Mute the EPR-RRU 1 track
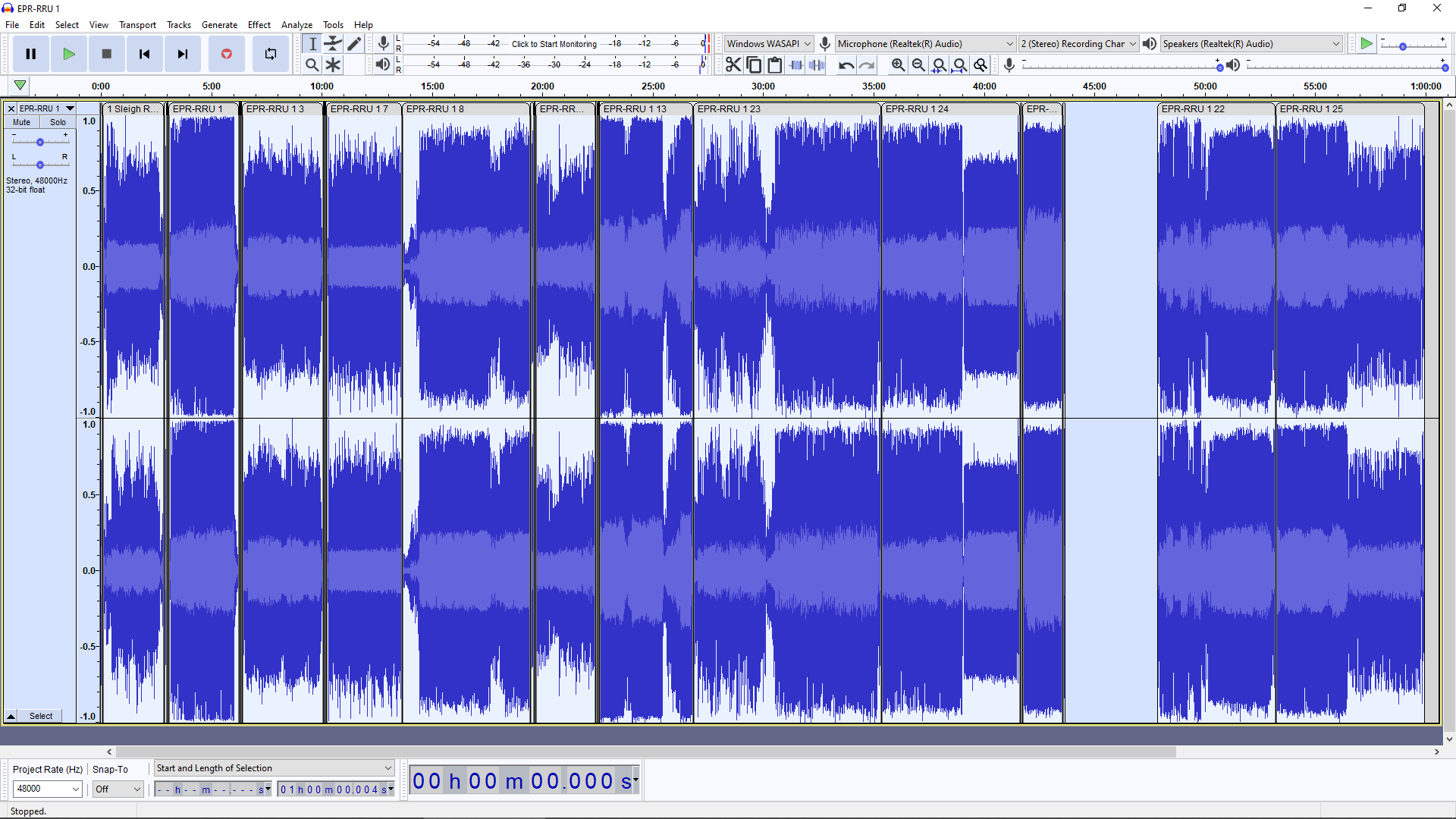Image resolution: width=1456 pixels, height=819 pixels. point(22,122)
